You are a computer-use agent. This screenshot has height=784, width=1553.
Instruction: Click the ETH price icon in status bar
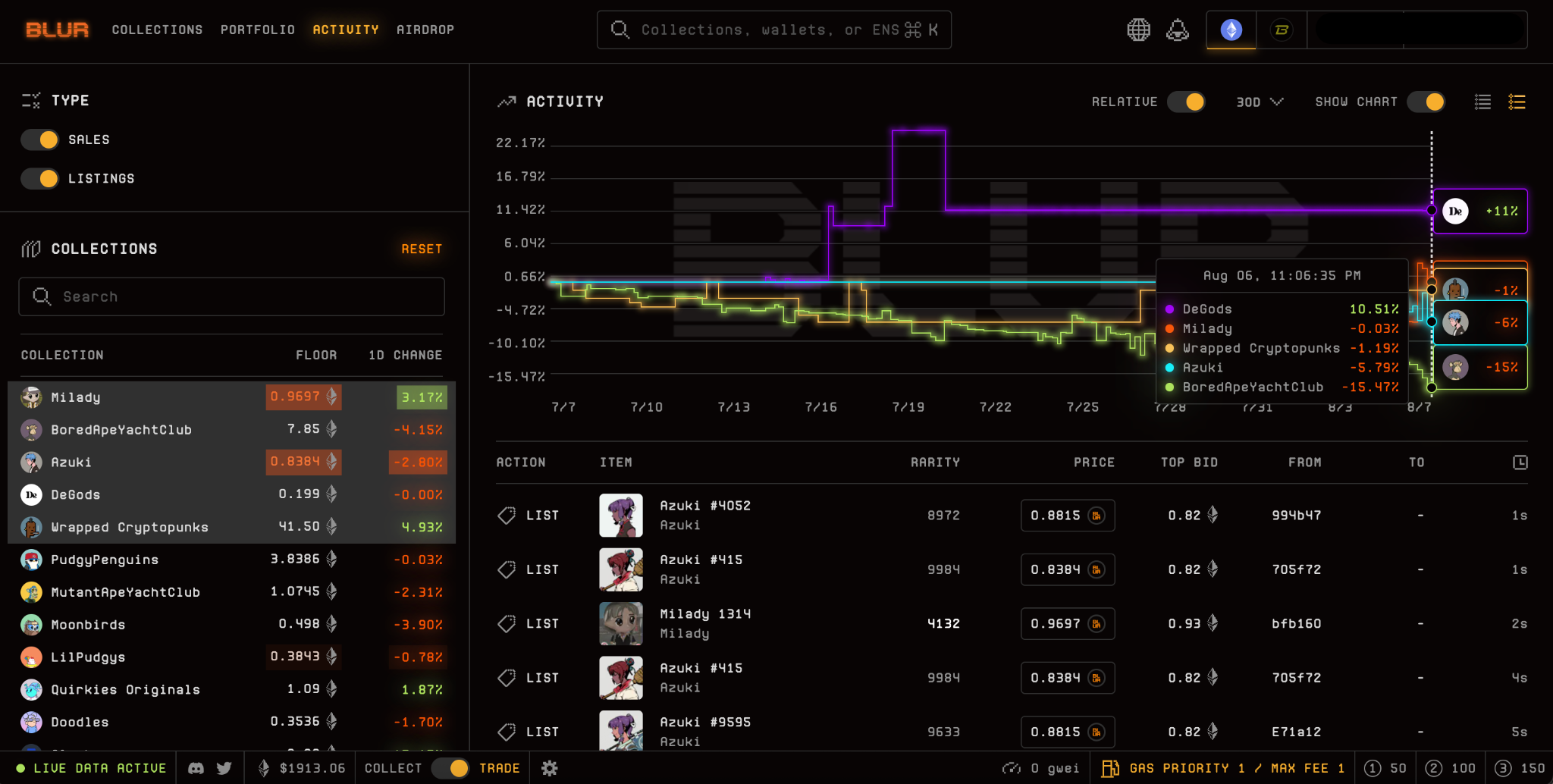264,768
